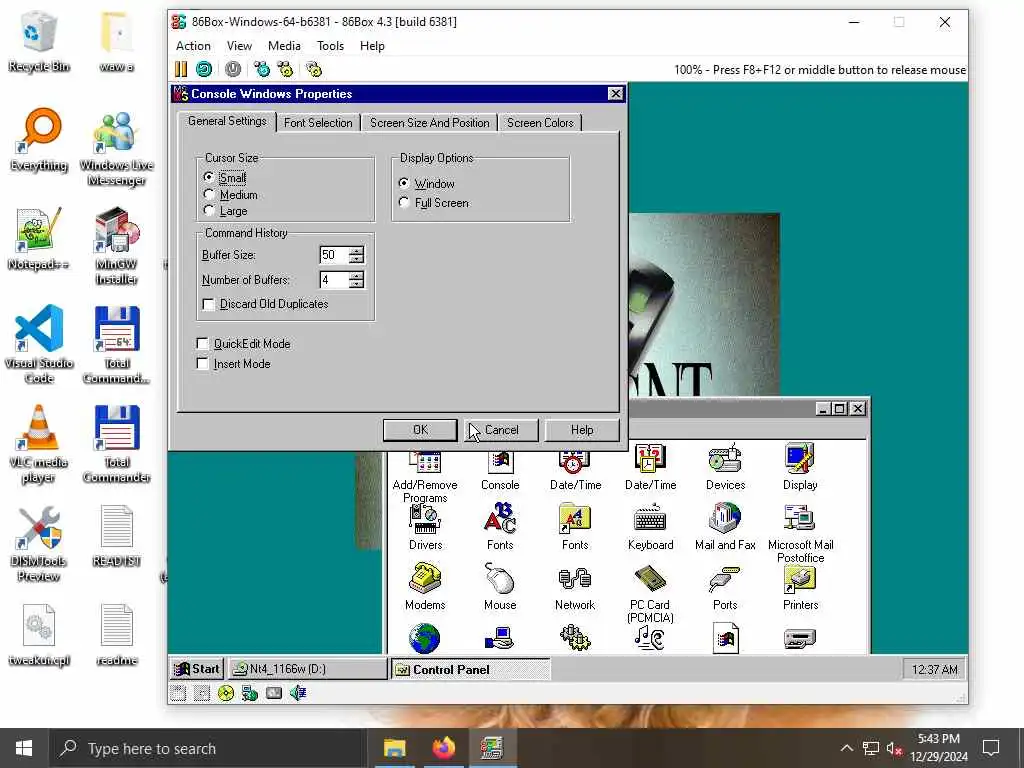This screenshot has height=768, width=1024.
Task: Open the Console icon in Control Panel
Action: [500, 470]
